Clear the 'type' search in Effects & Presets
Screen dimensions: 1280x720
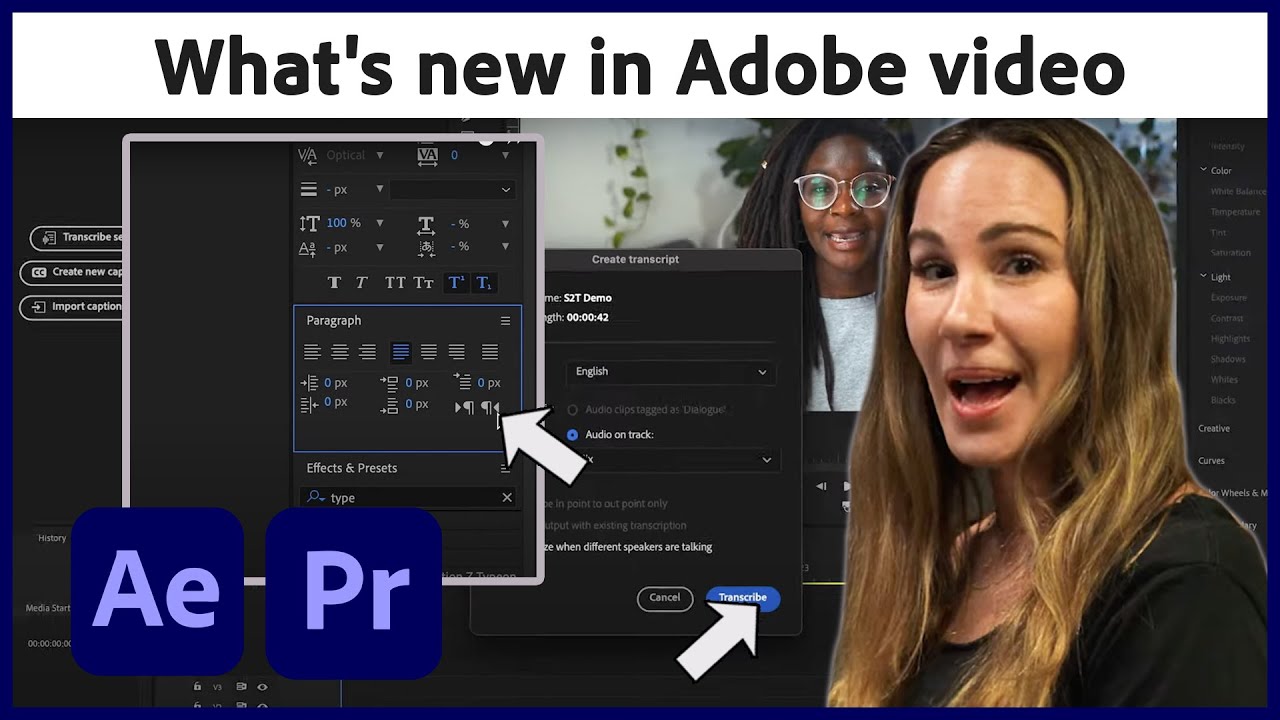[x=507, y=497]
